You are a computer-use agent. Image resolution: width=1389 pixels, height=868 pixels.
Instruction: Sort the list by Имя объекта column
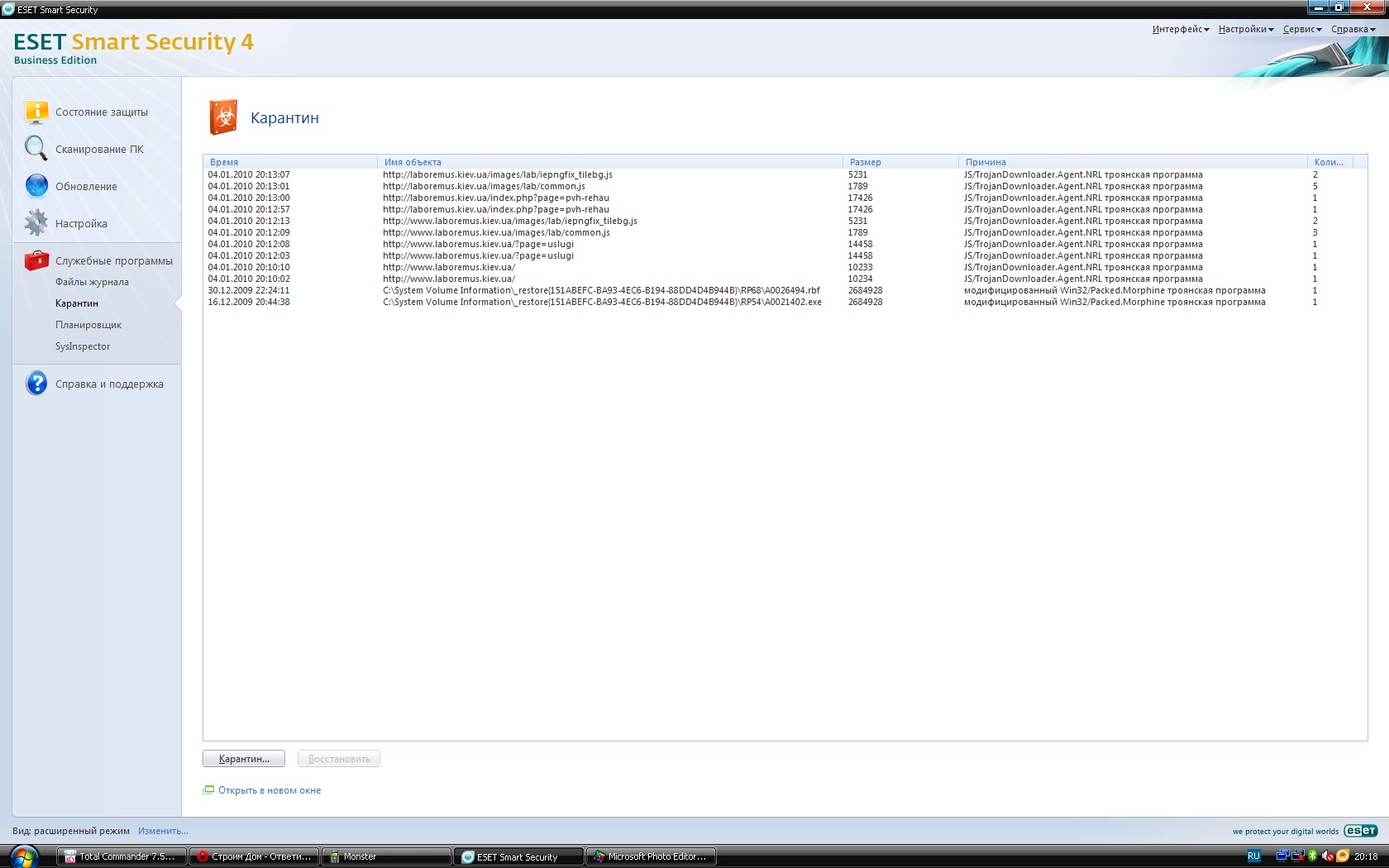pos(610,162)
